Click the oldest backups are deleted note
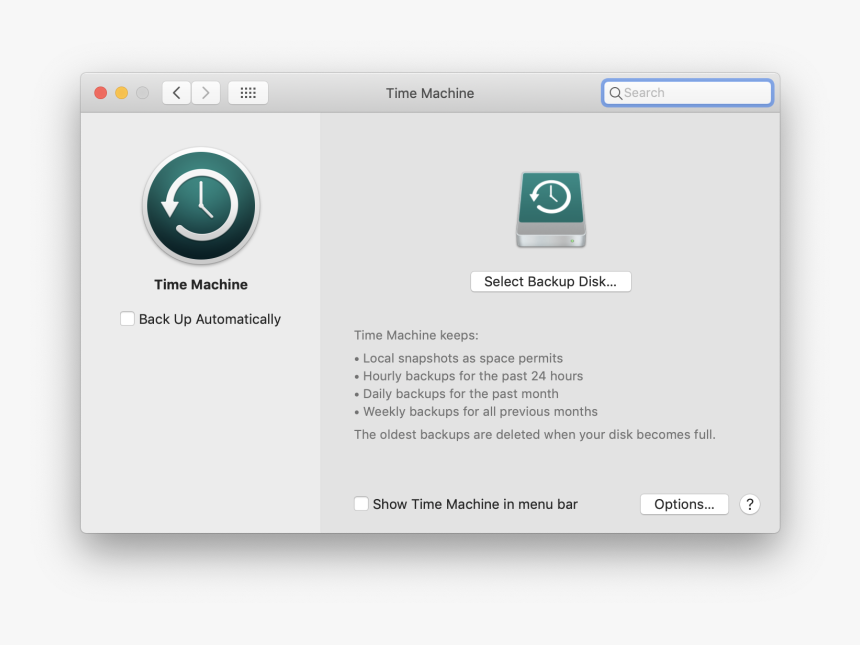The height and width of the screenshot is (645, 860). coord(535,435)
